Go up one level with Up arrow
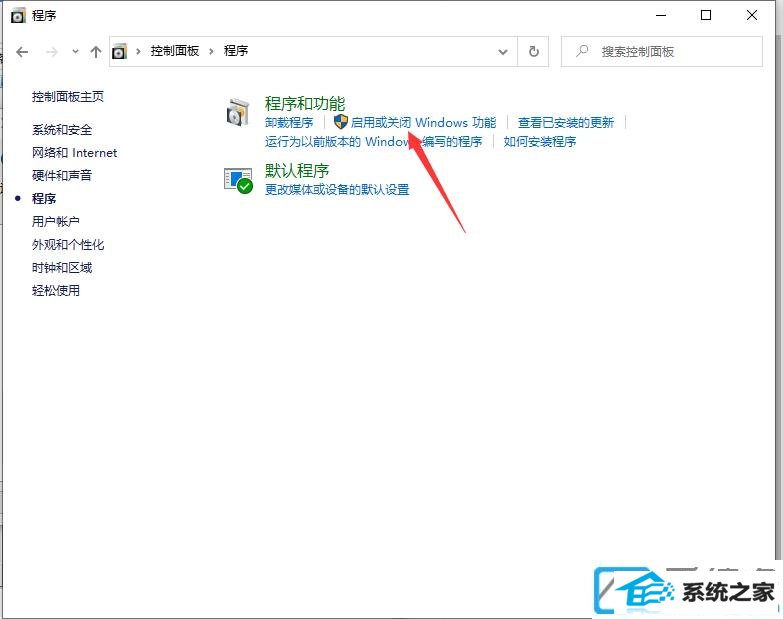 click(95, 51)
